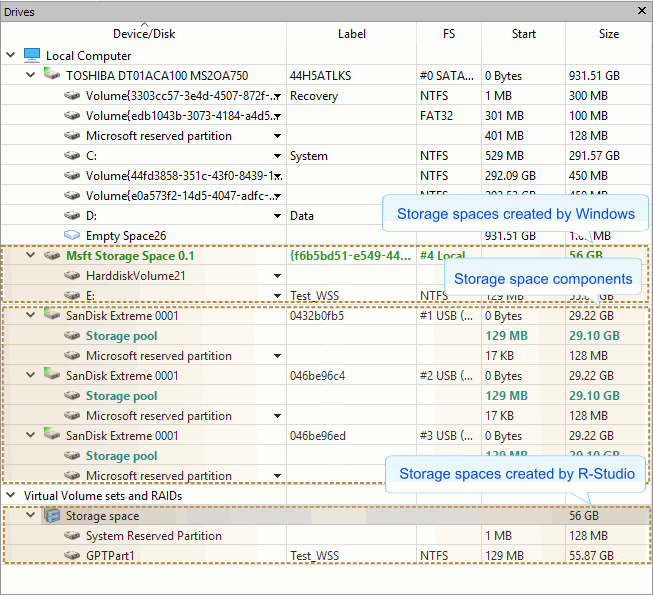Collapse SanDisk Extreme #3 USB node
This screenshot has height=595, width=653.
coord(31,435)
